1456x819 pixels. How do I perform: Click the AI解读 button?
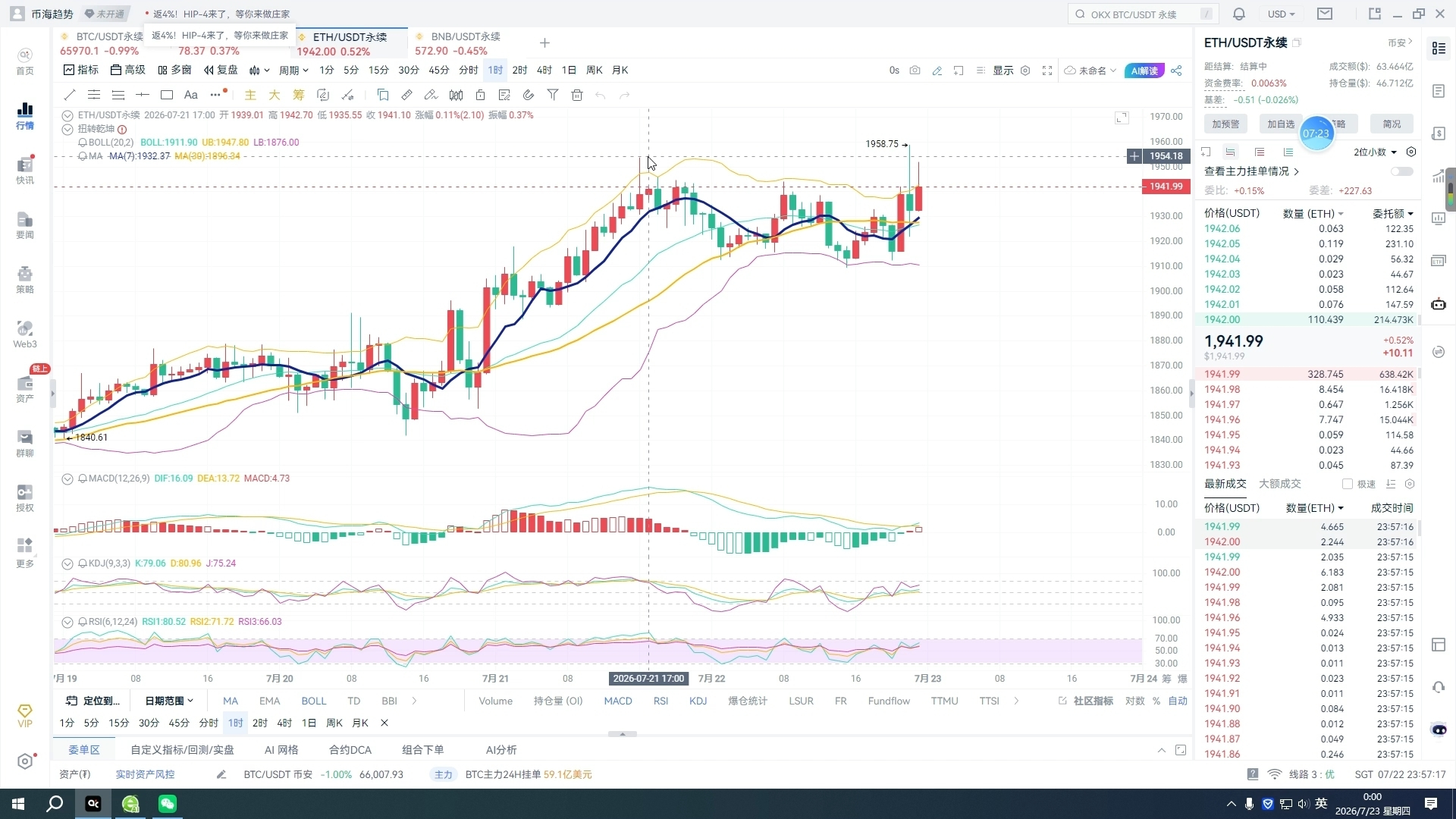(1144, 71)
